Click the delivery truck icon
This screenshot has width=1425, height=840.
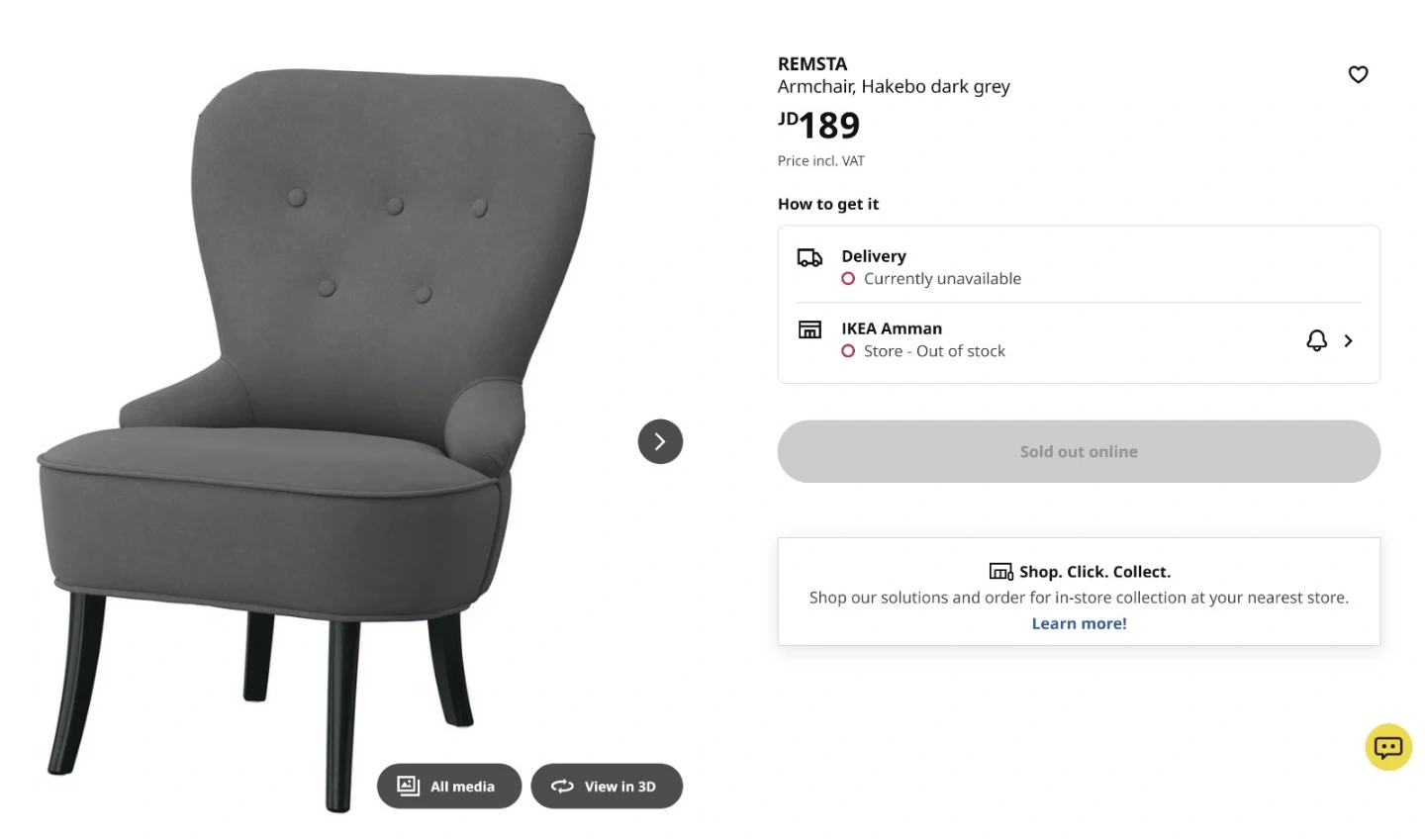(809, 258)
